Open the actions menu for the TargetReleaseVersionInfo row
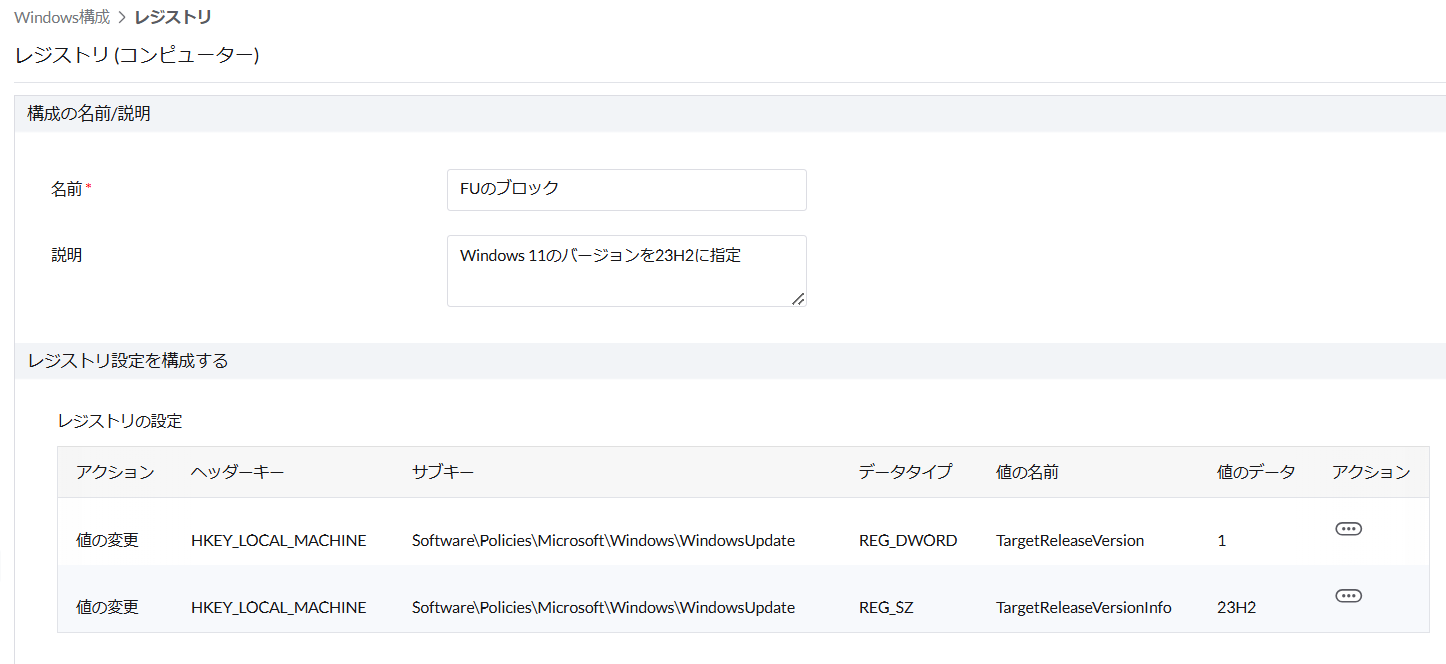 (1348, 596)
